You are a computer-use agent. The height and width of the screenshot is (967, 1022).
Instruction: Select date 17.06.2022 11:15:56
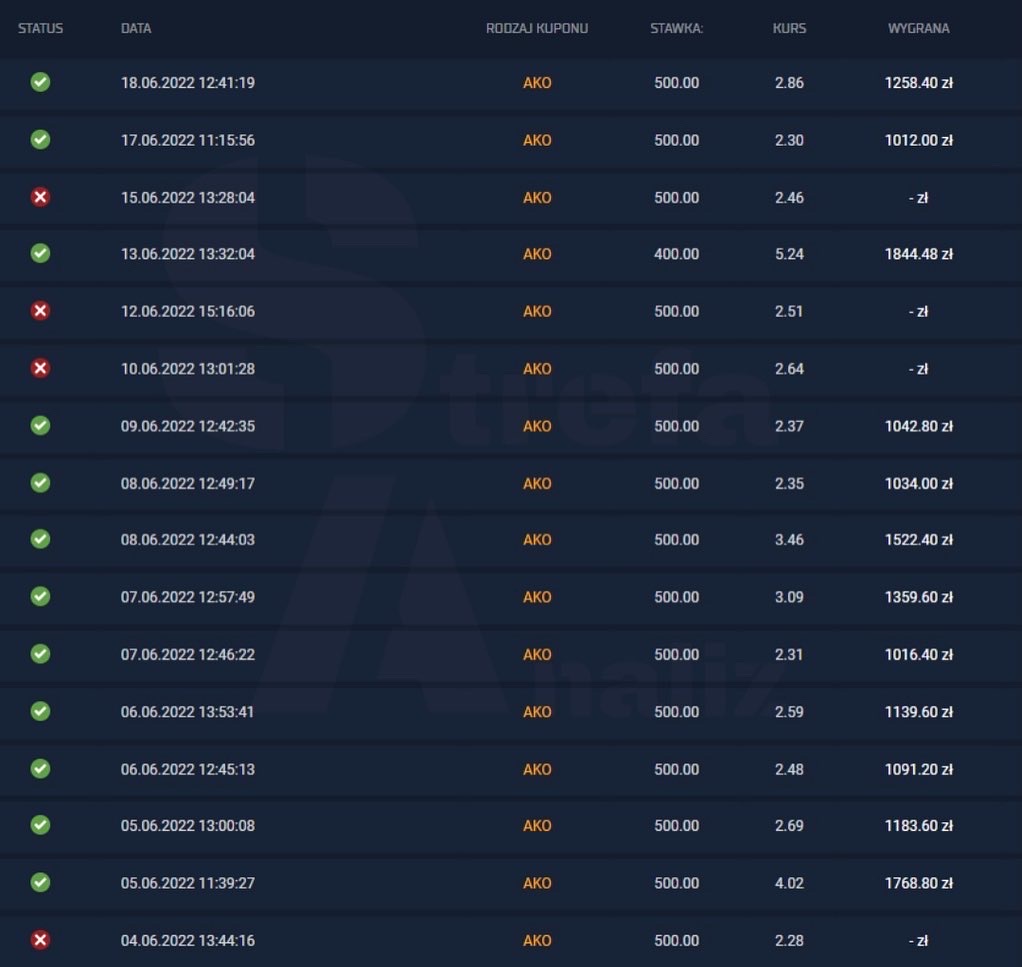click(x=188, y=140)
